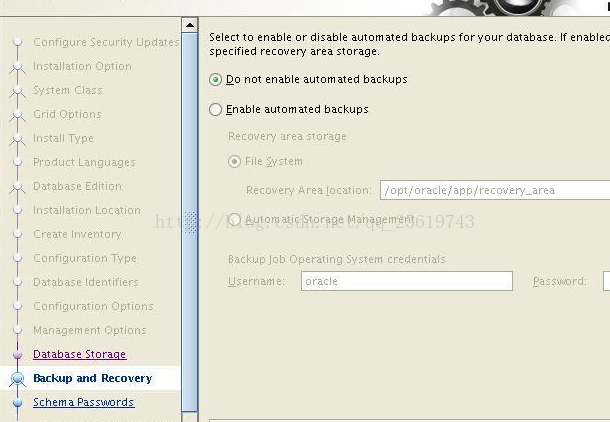Select Enable automated backups option
This screenshot has height=422, width=610.
tap(215, 110)
